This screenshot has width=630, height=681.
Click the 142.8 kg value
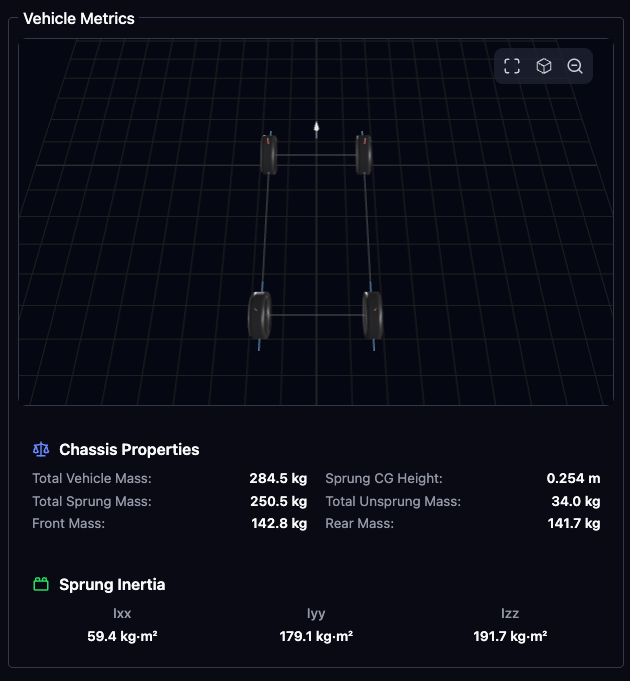pos(279,523)
